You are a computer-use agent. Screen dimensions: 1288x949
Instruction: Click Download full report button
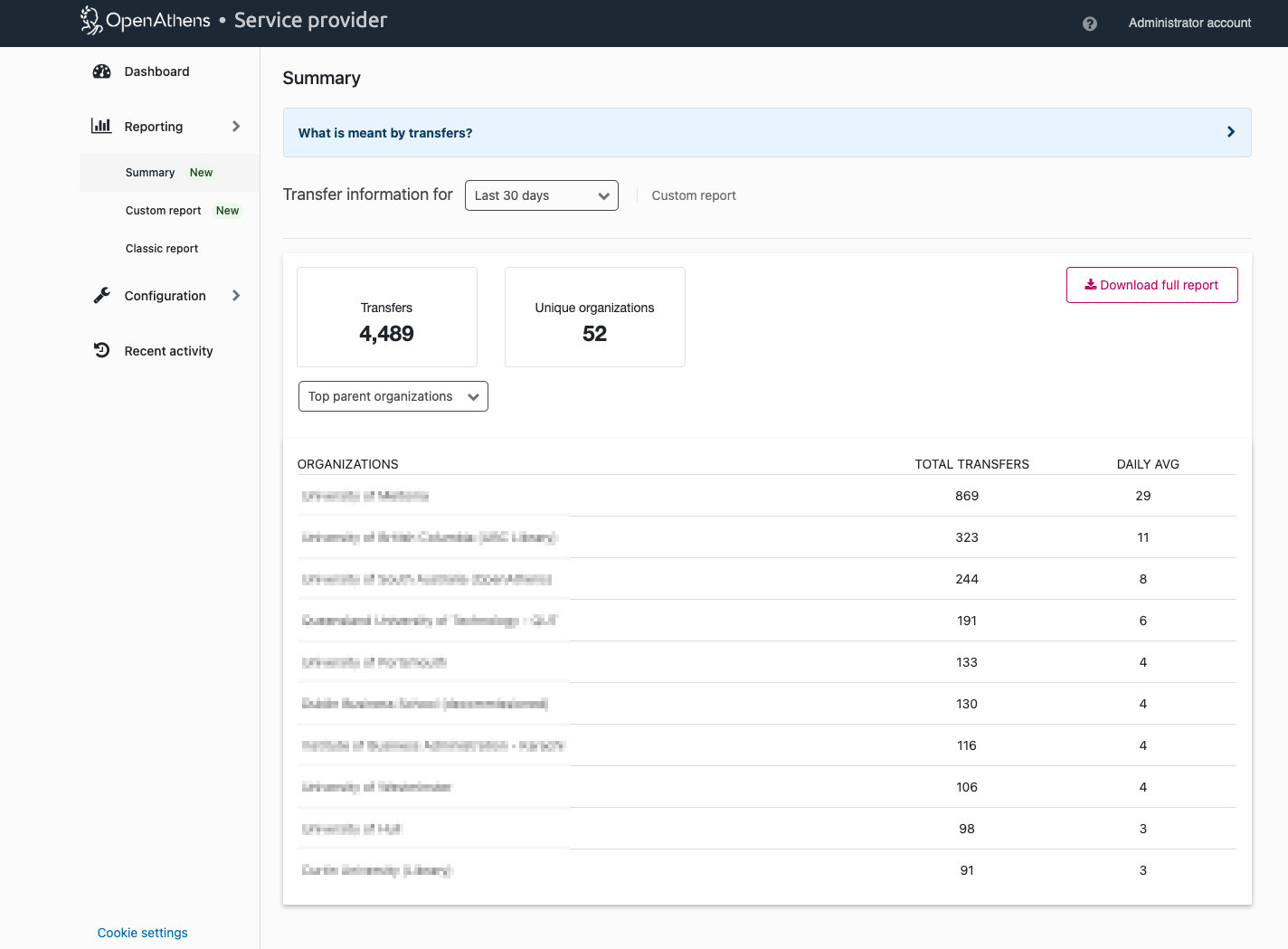click(x=1151, y=285)
